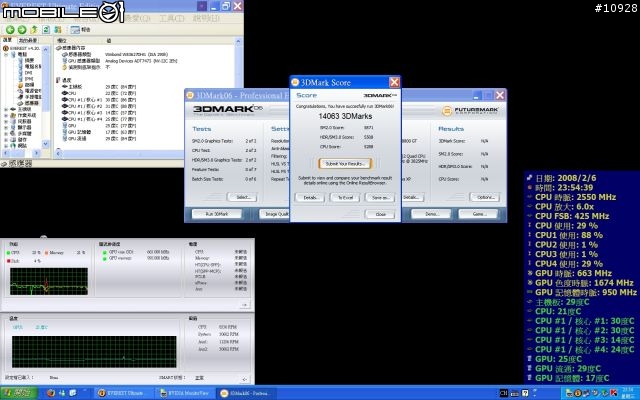
Task: Expand the Operating System node in EVEREST tree
Action: click(x=6, y=116)
